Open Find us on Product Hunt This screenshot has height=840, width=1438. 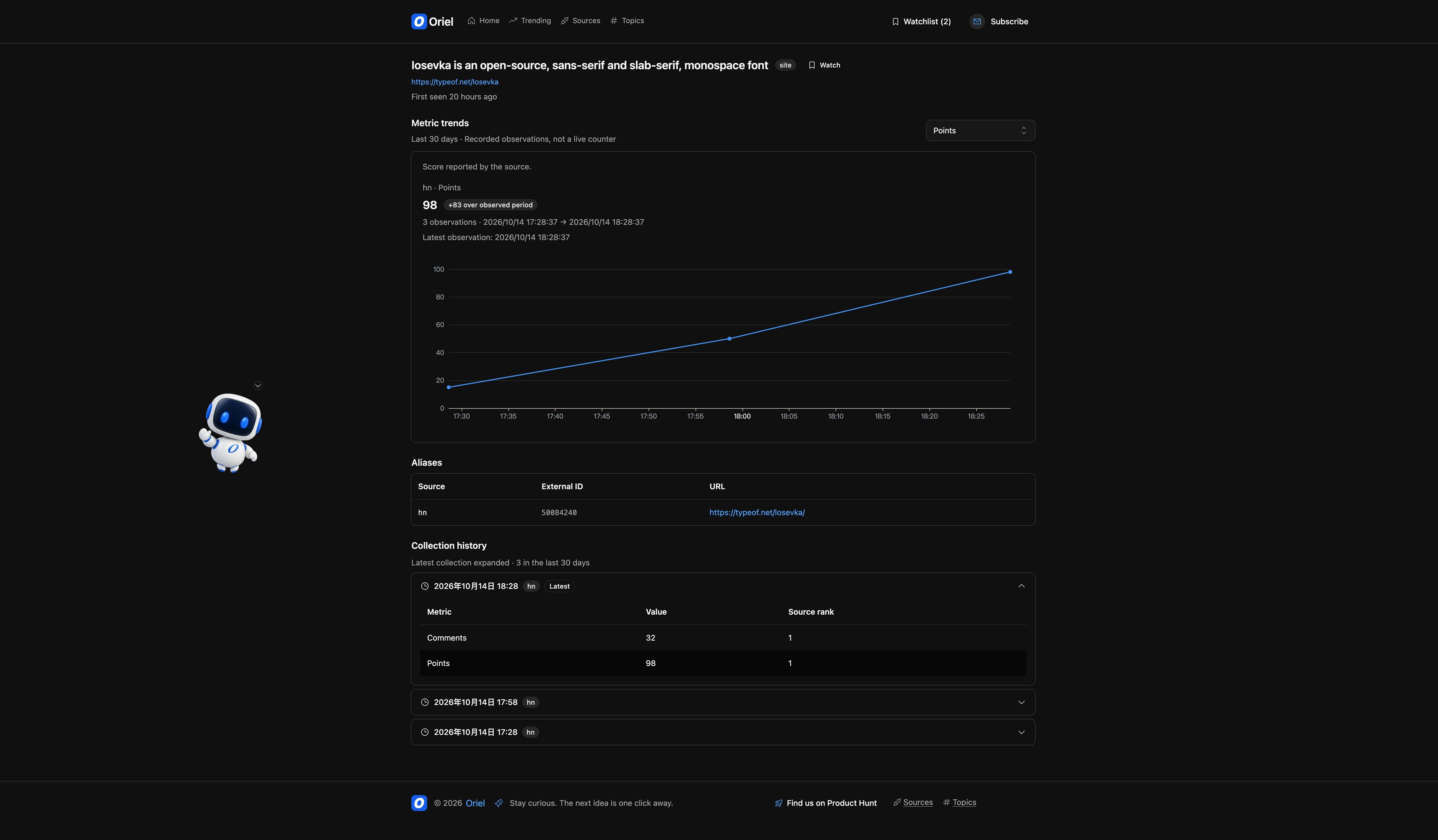pos(825,803)
